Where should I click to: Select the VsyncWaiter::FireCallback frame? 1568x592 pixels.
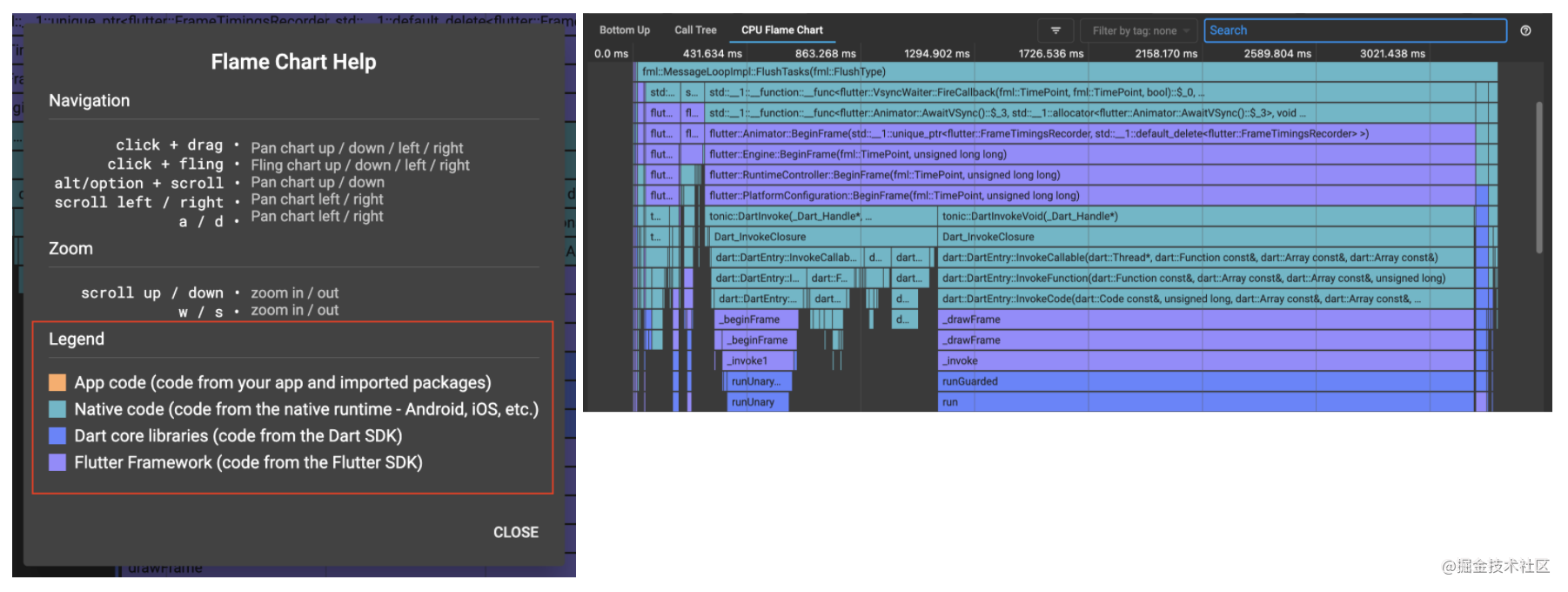click(1090, 92)
